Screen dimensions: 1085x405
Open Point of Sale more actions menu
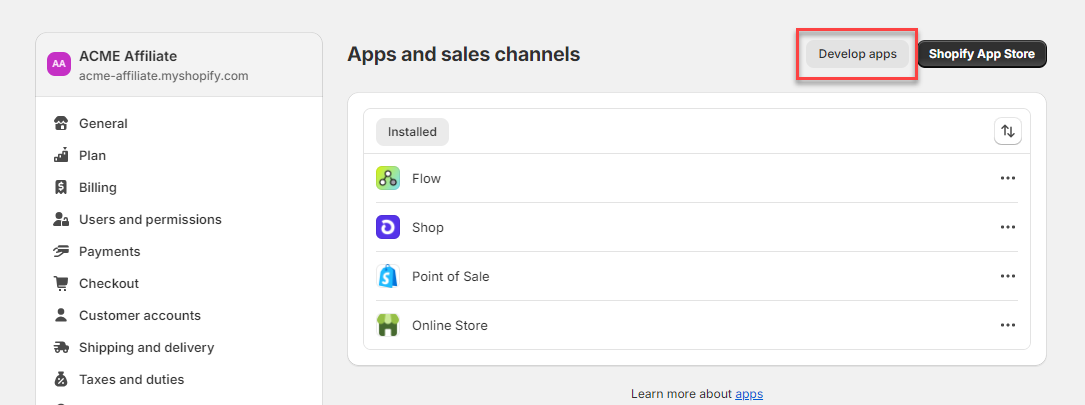click(1008, 276)
